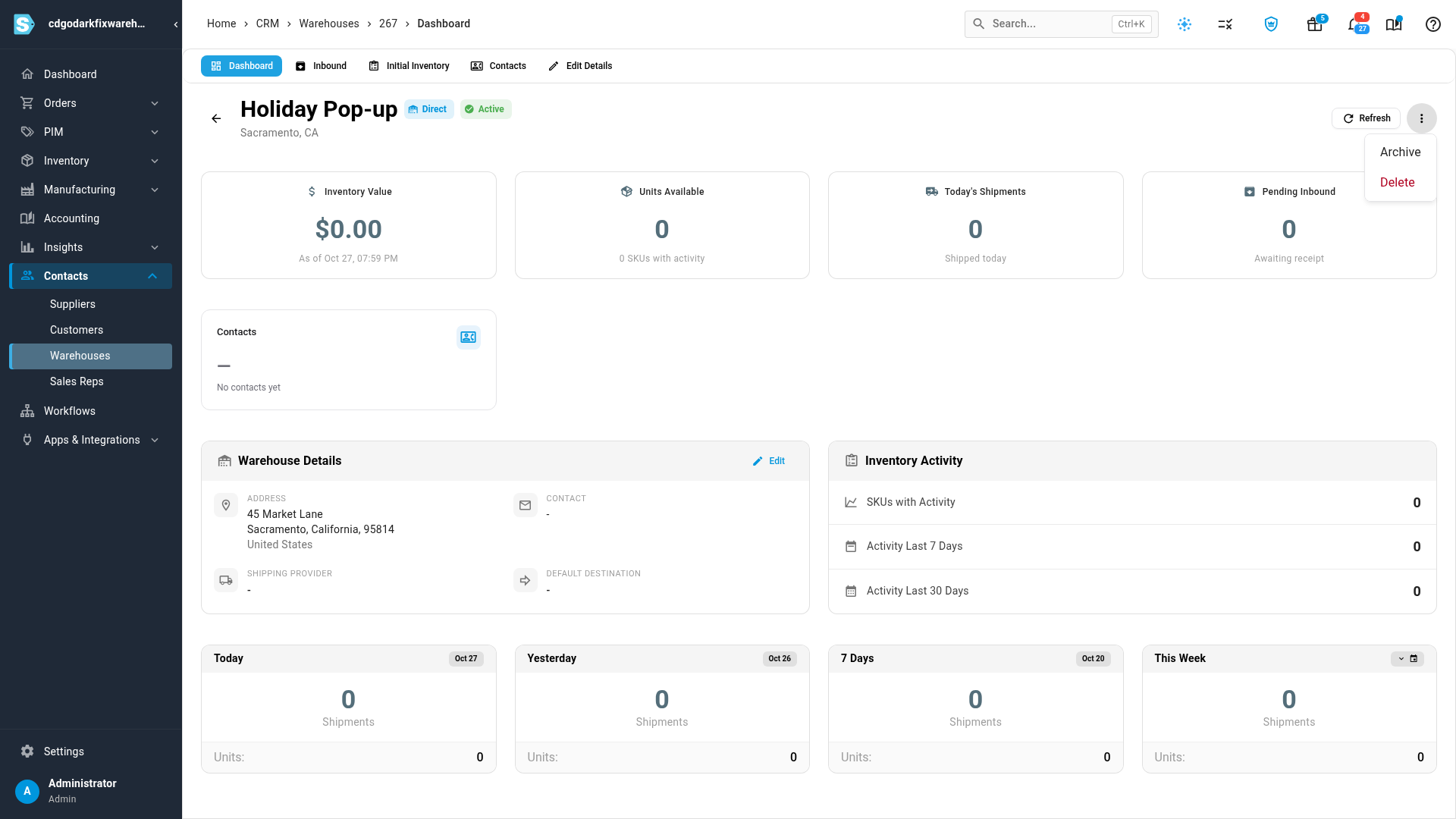Click the help question mark icon

pos(1432,24)
